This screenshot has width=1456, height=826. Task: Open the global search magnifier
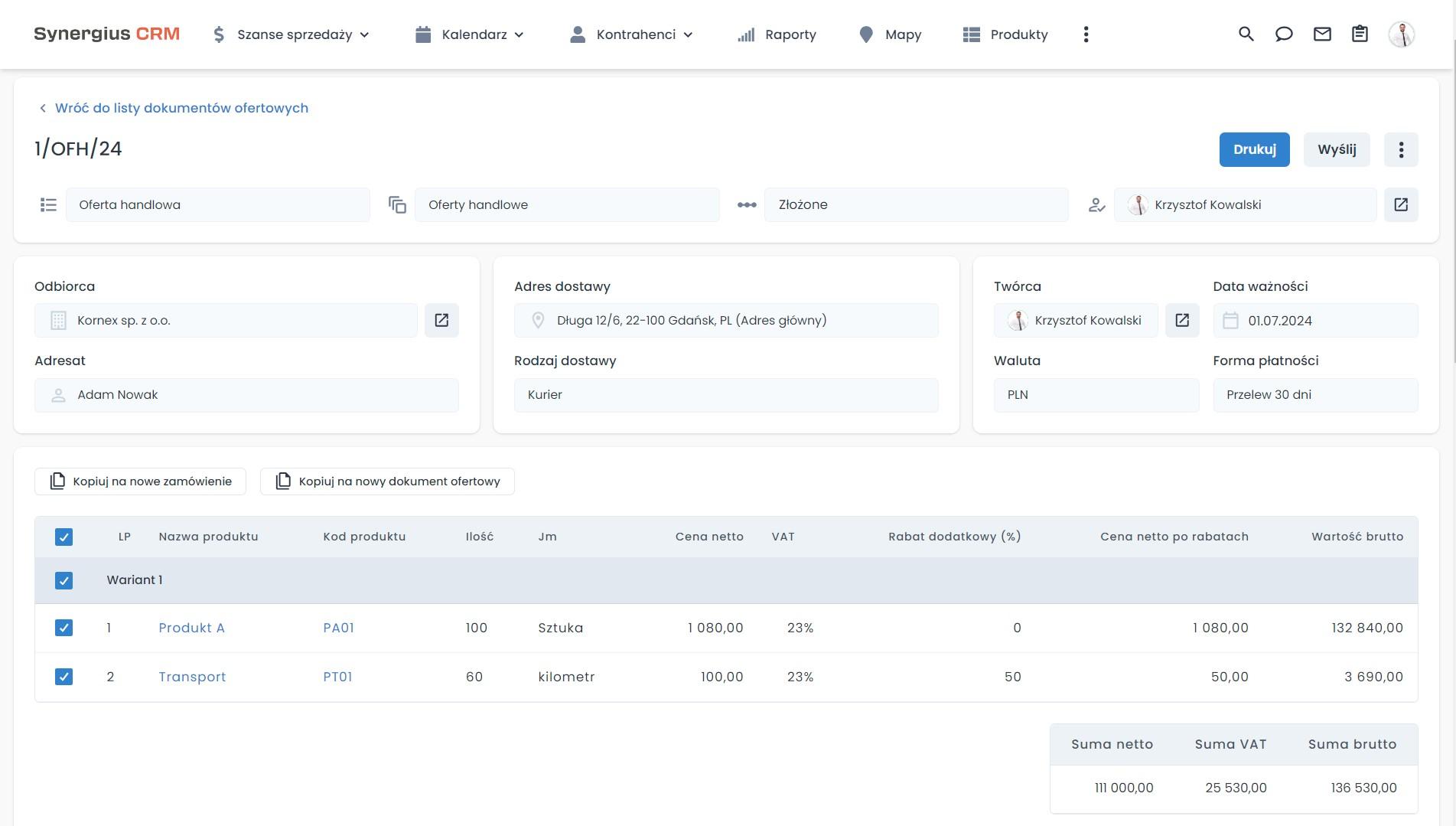[x=1246, y=34]
